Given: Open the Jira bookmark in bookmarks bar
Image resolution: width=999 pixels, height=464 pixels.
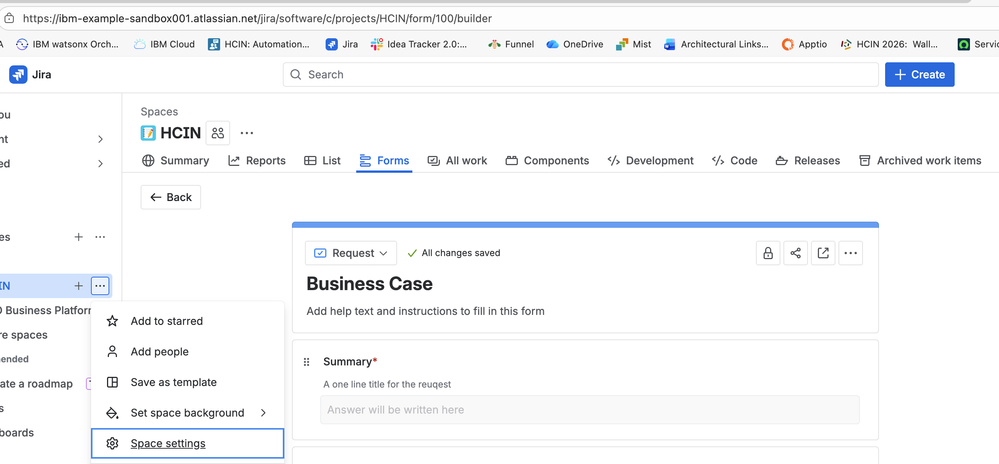Looking at the screenshot, I should [341, 44].
